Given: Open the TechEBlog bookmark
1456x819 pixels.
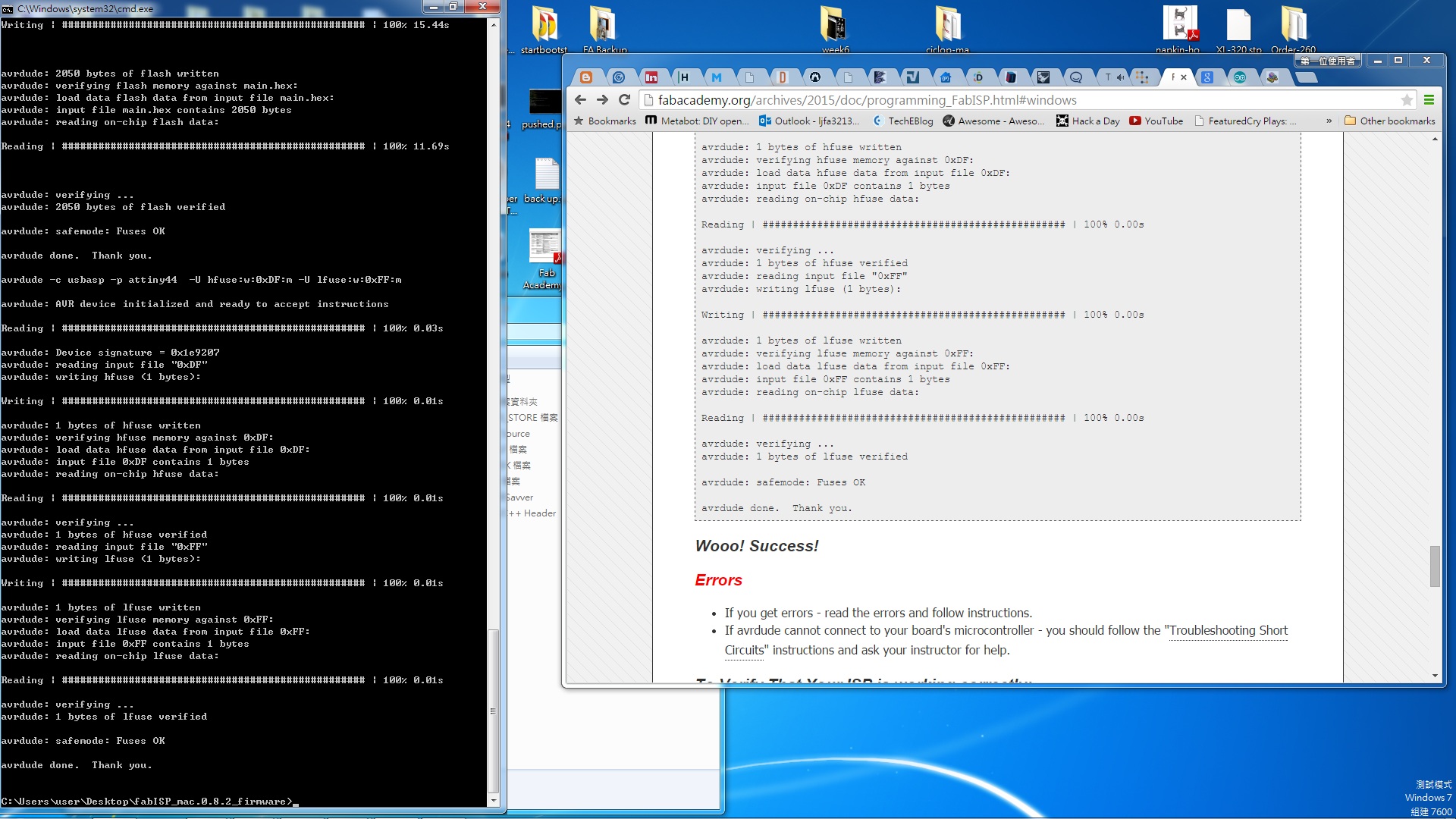Looking at the screenshot, I should (902, 121).
